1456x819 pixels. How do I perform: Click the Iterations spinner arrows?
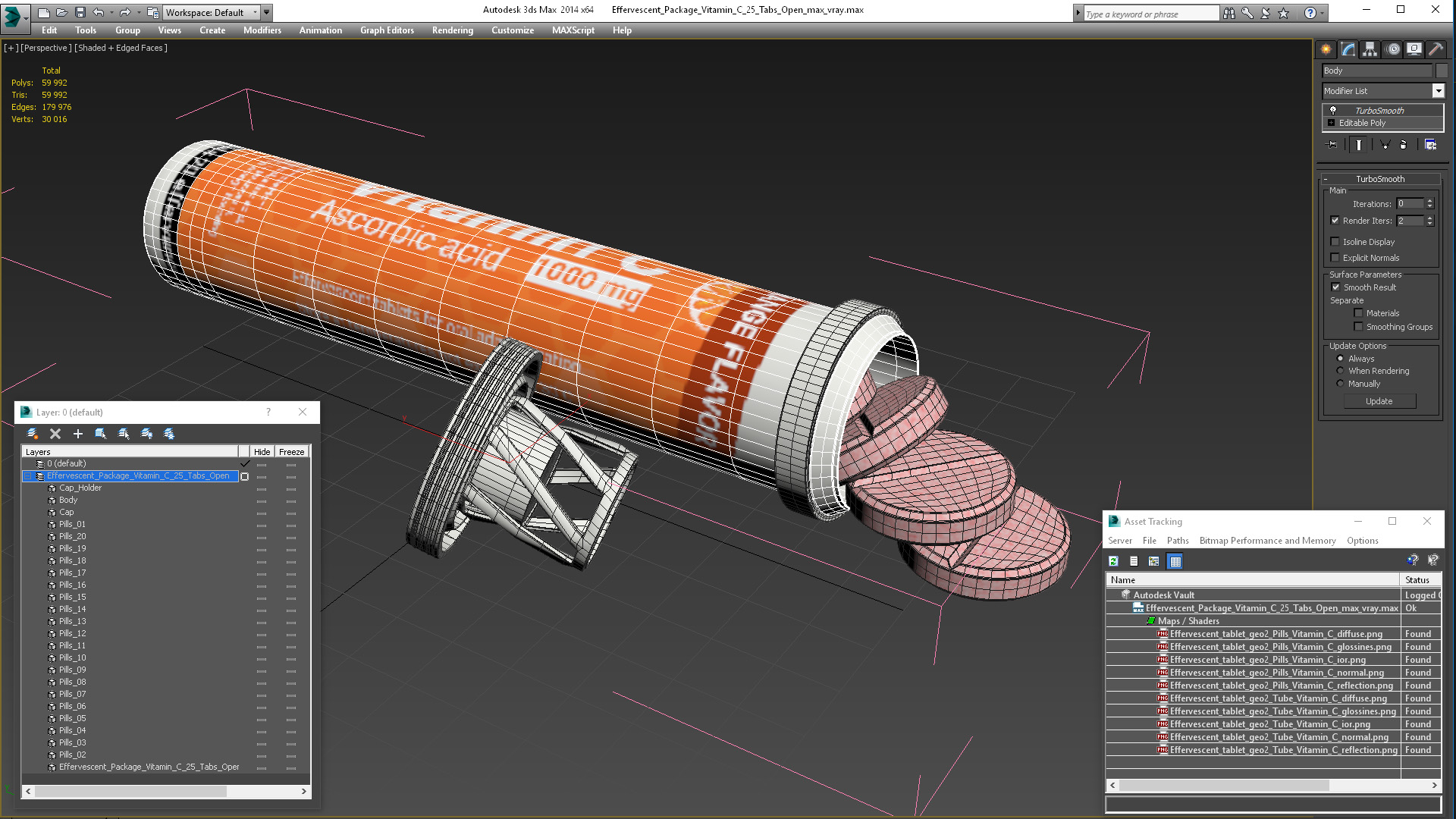pos(1429,204)
